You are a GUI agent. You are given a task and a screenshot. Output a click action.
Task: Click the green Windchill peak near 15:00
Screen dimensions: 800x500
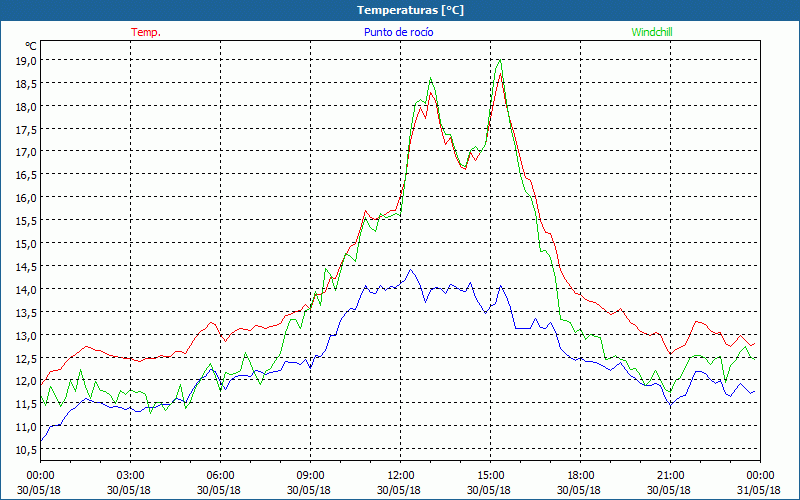point(500,60)
